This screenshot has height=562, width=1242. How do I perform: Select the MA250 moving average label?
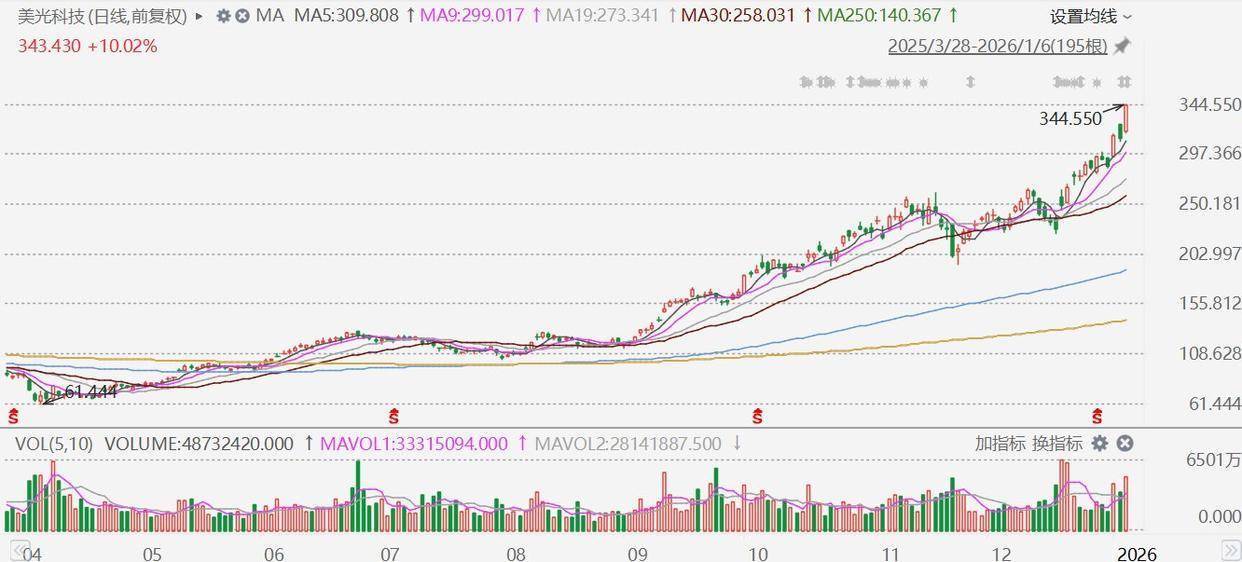point(879,16)
